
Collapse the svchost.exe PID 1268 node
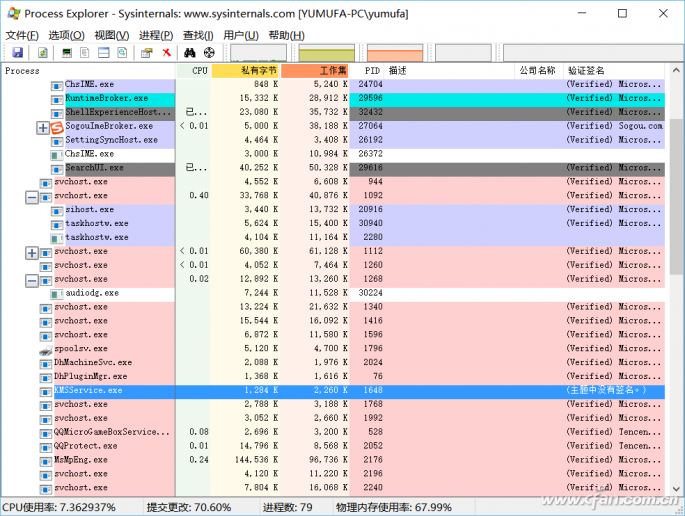pyautogui.click(x=32, y=281)
